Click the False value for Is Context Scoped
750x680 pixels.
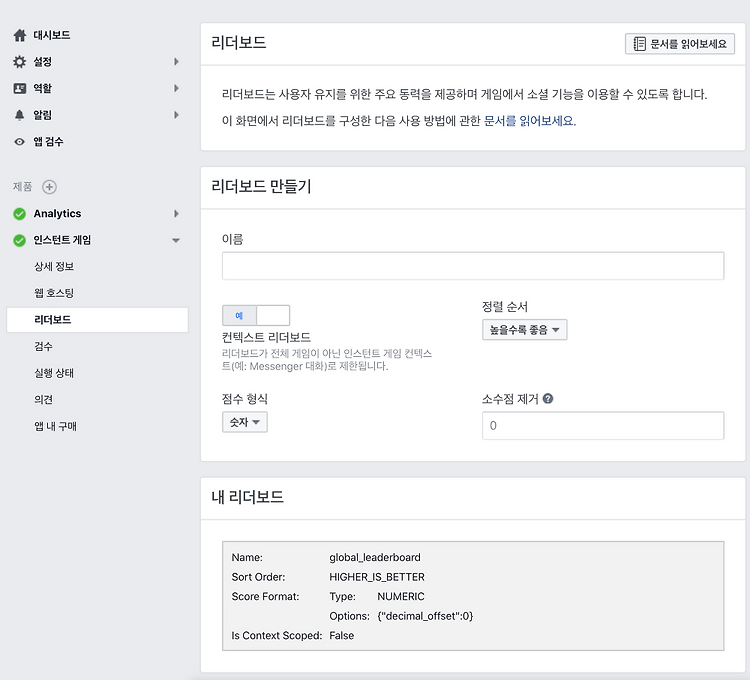tap(342, 636)
